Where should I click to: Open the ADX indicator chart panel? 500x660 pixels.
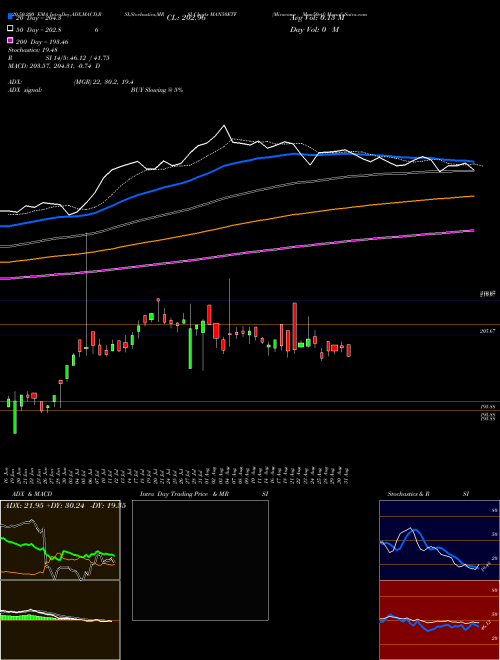pos(60,540)
